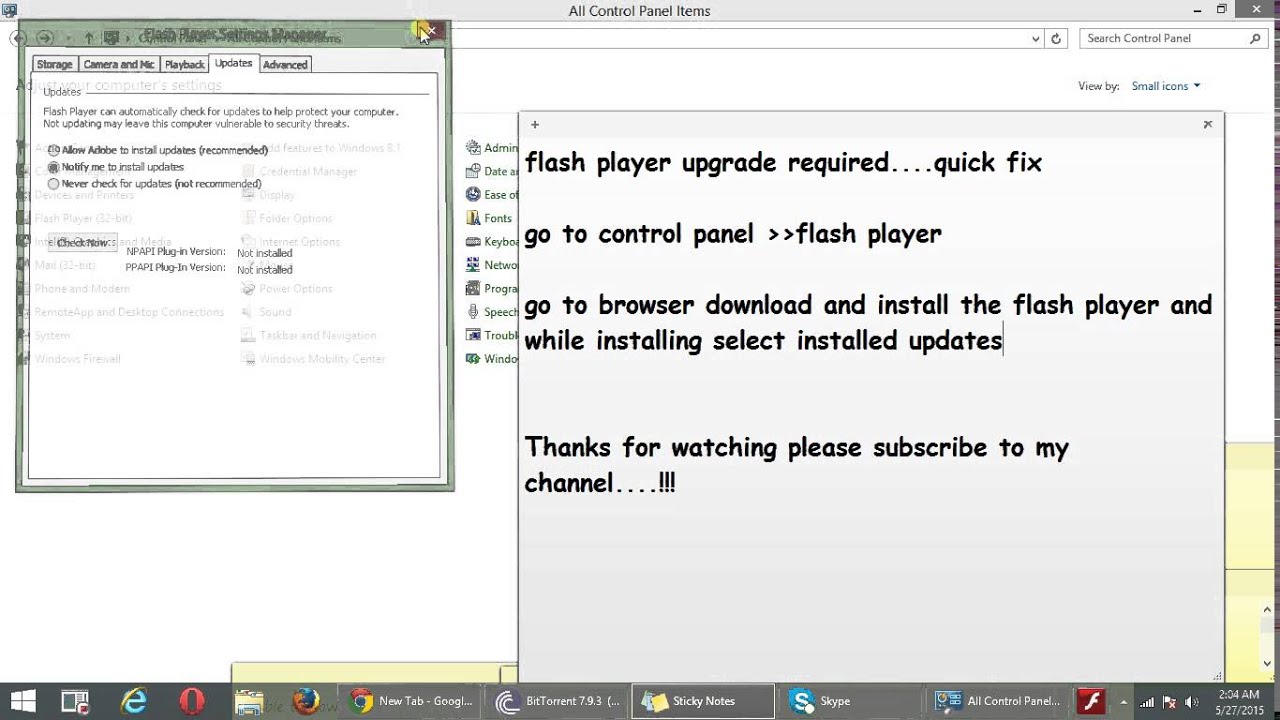
Task: Click the Check Now button
Action: [83, 243]
